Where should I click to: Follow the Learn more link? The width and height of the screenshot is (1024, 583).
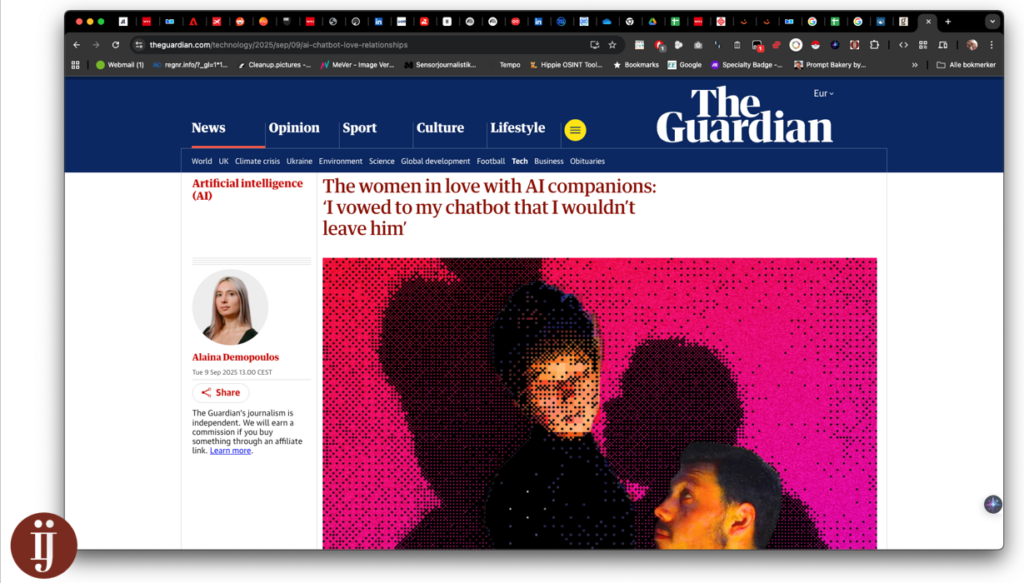pos(230,451)
